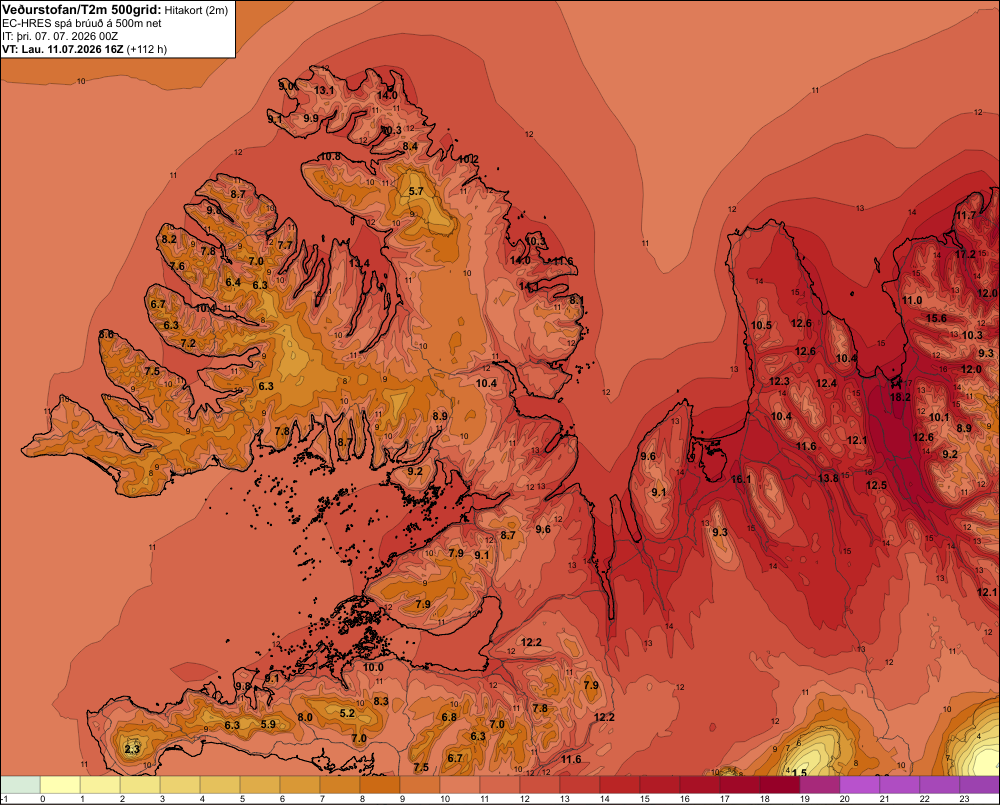
Task: Click the pale green legend swatch below zero
Action: 20,784
